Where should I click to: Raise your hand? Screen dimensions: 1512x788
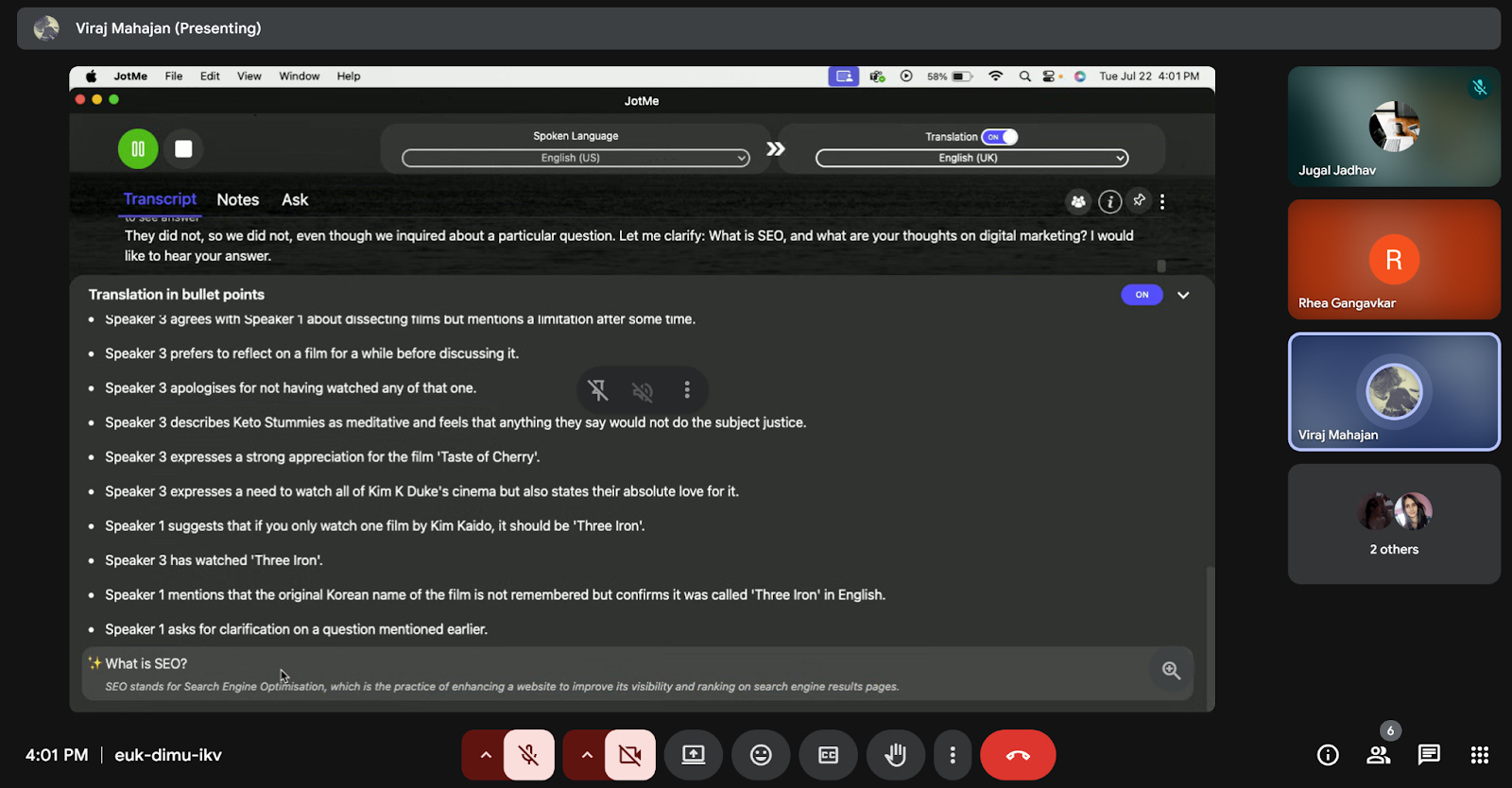[x=895, y=755]
